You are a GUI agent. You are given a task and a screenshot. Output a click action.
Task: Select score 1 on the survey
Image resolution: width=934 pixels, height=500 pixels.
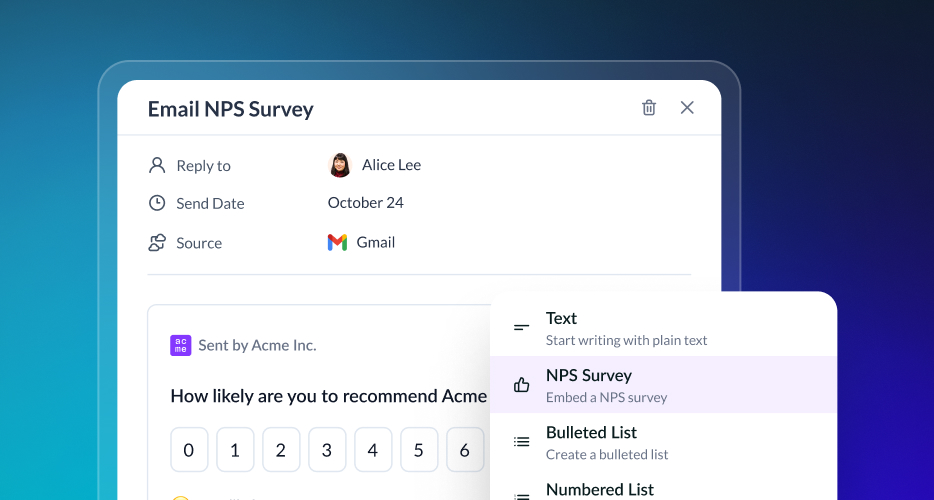(x=235, y=450)
